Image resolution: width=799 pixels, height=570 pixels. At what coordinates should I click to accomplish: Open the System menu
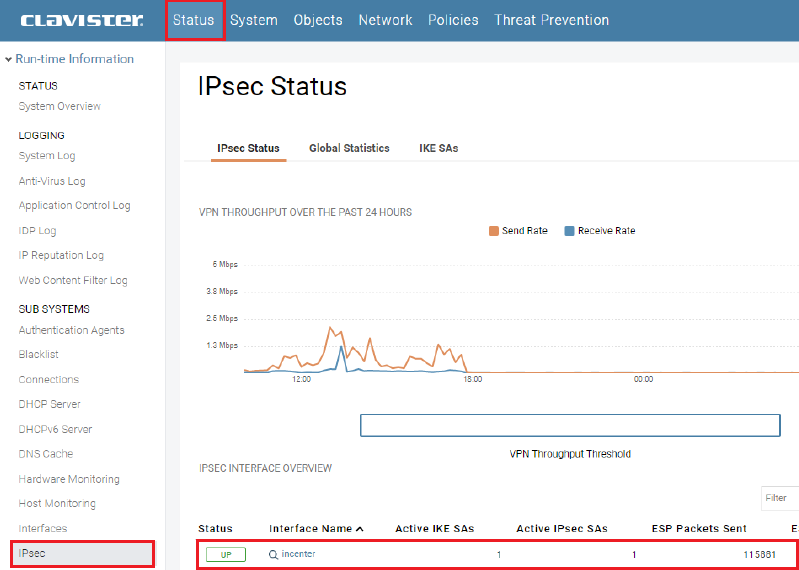click(x=254, y=20)
